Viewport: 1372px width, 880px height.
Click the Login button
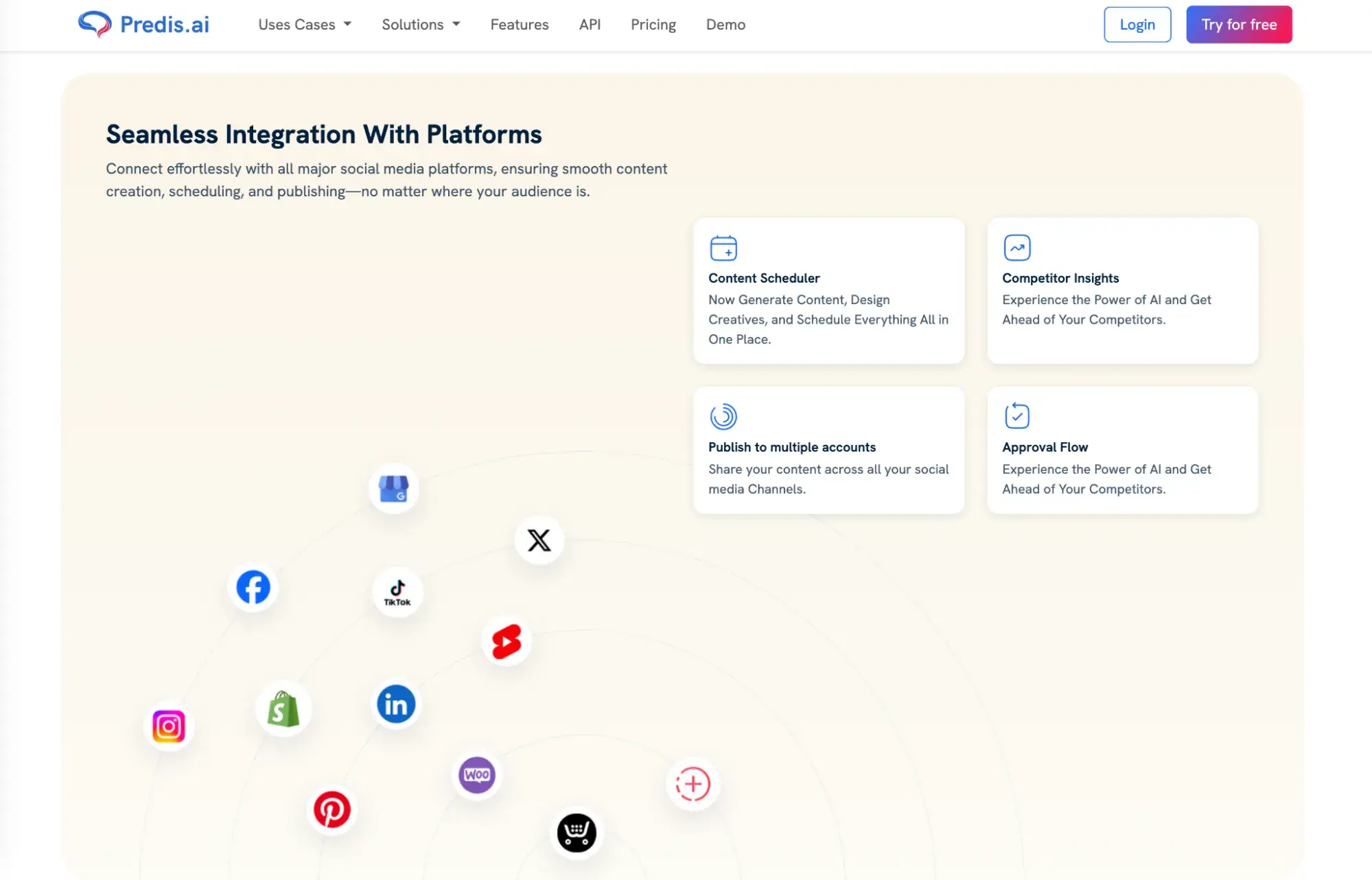1137,25
